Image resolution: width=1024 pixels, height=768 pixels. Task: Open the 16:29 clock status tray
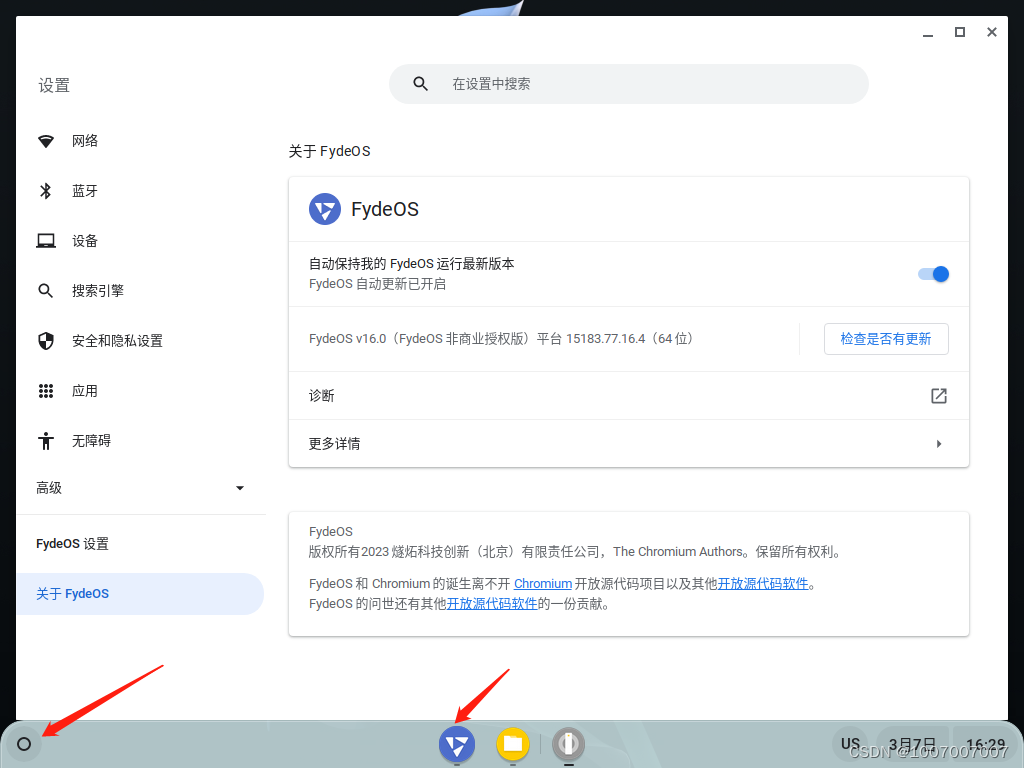[x=985, y=744]
